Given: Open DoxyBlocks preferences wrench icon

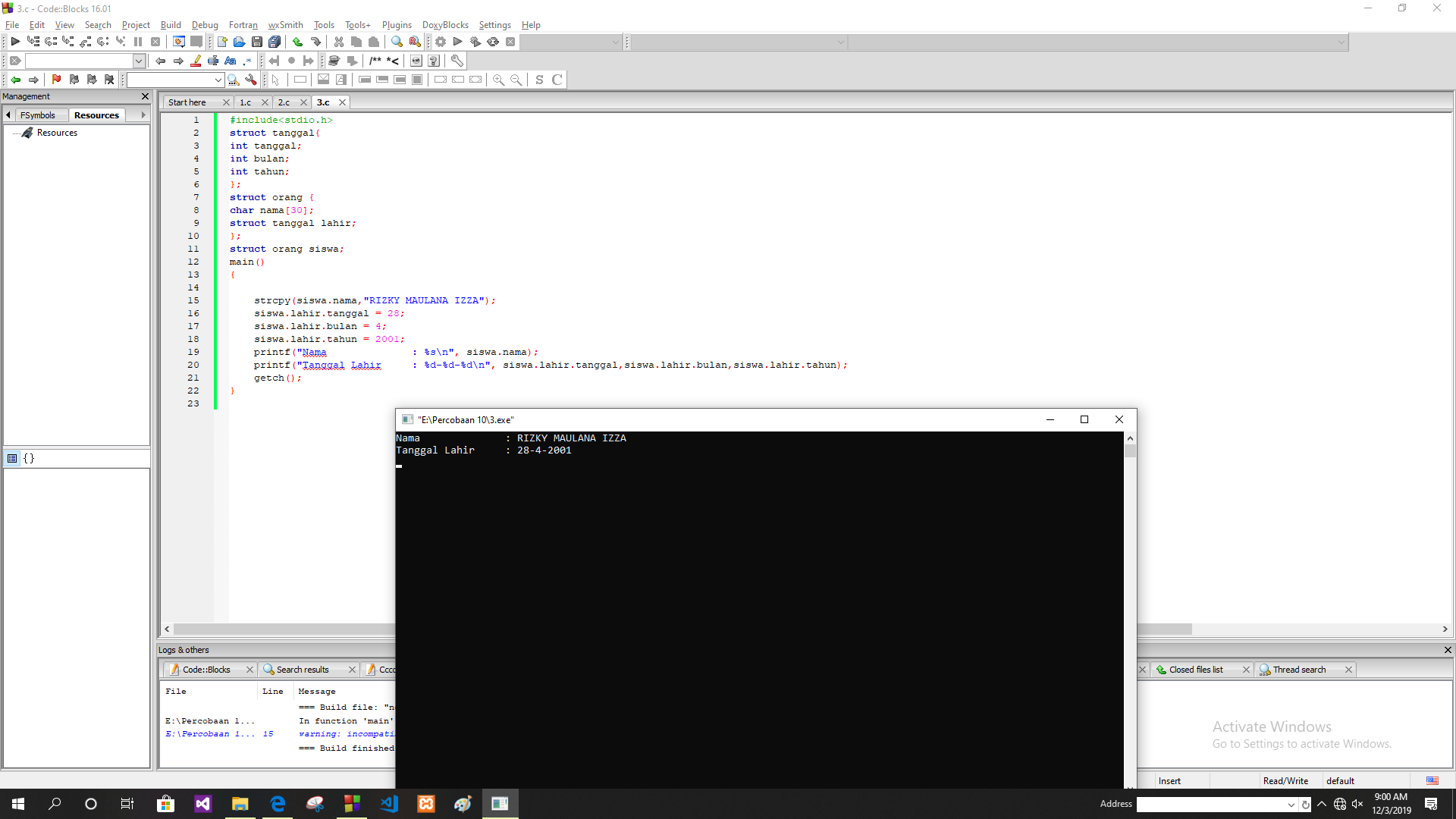Looking at the screenshot, I should pyautogui.click(x=457, y=61).
